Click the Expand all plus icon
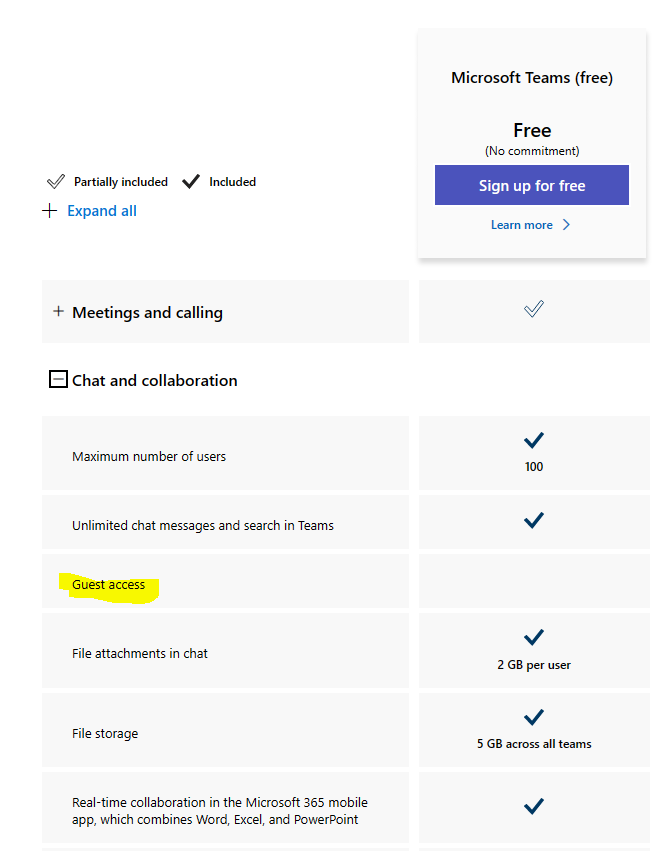The width and height of the screenshot is (662, 851). (x=49, y=211)
